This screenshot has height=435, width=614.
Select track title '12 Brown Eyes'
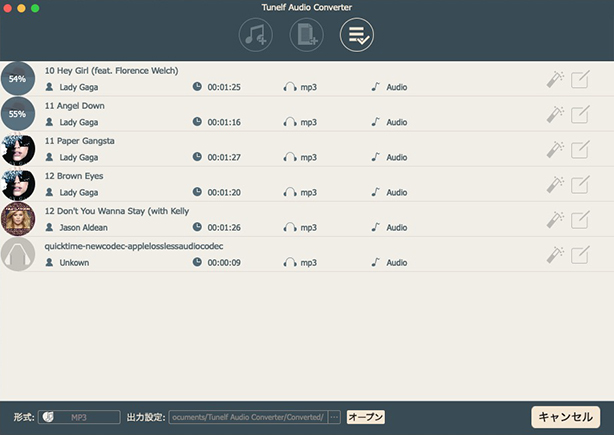[74, 176]
